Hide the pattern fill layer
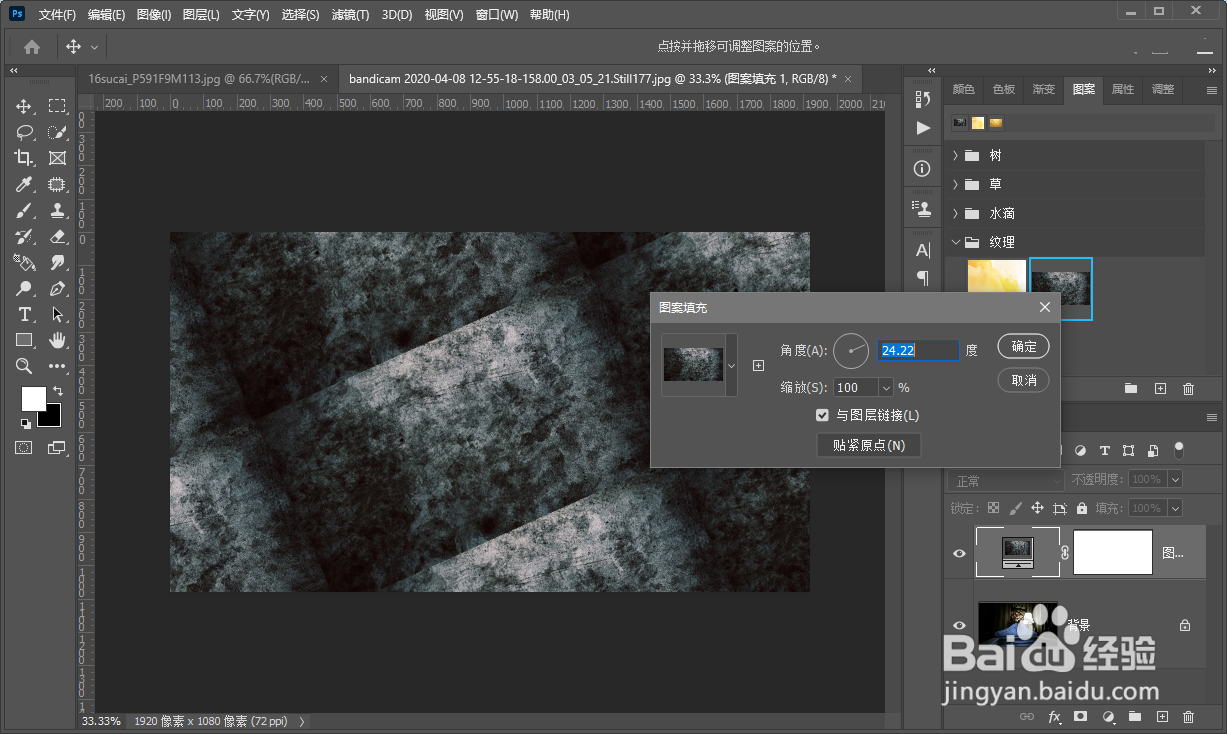This screenshot has height=734, width=1227. coord(960,553)
